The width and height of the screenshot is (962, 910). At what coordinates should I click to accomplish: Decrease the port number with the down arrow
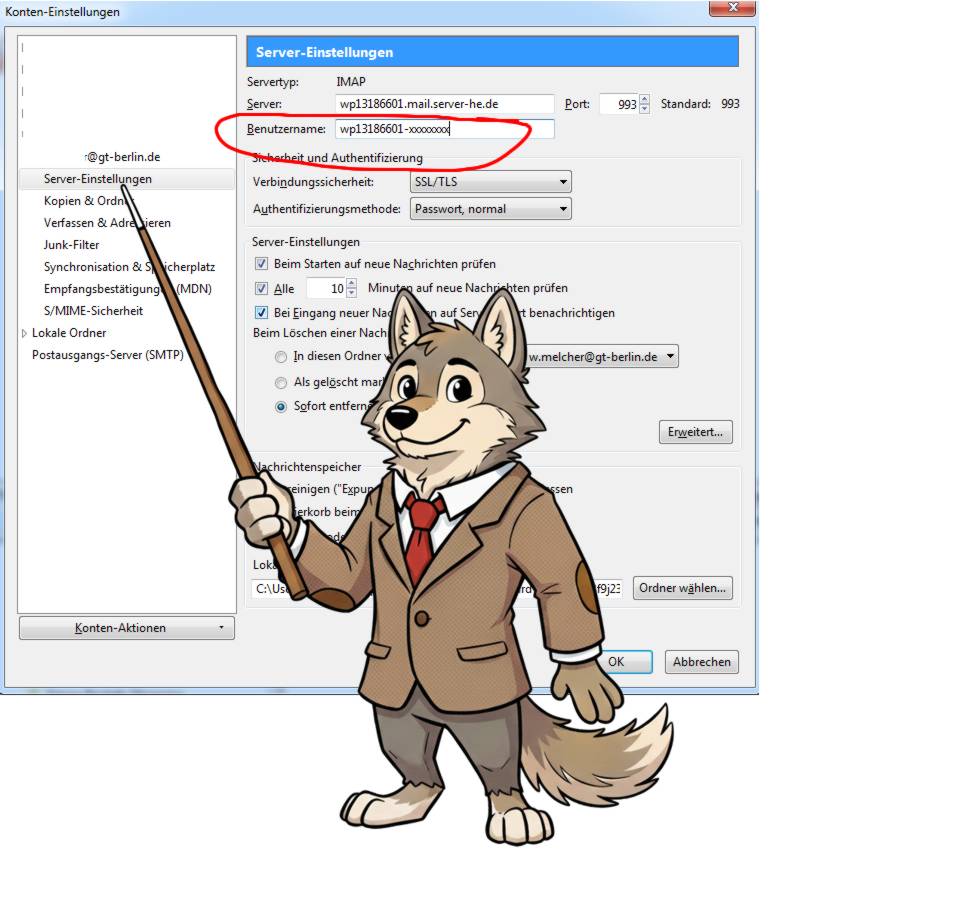[x=645, y=109]
